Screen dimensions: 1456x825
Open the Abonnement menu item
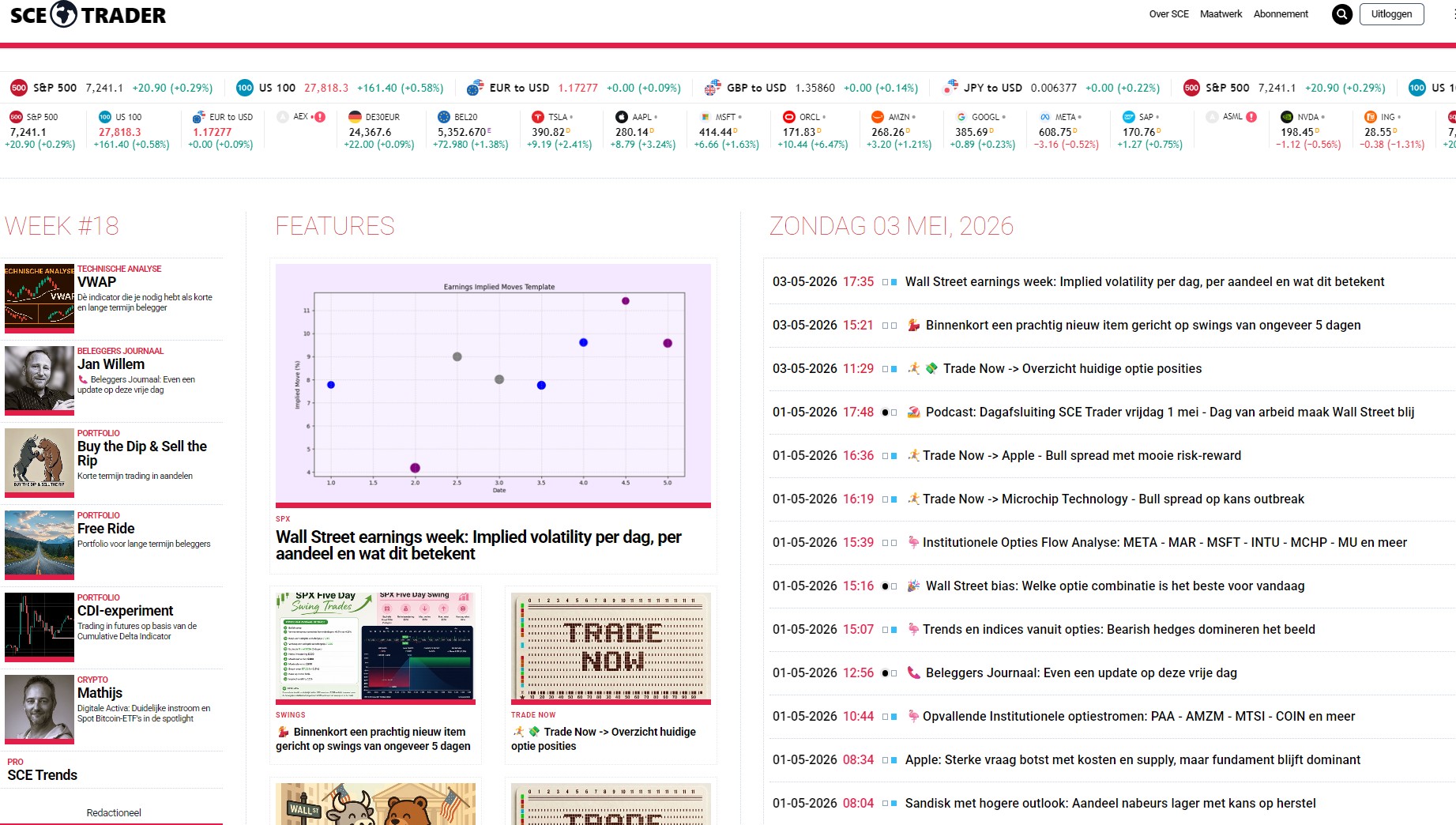click(1281, 14)
